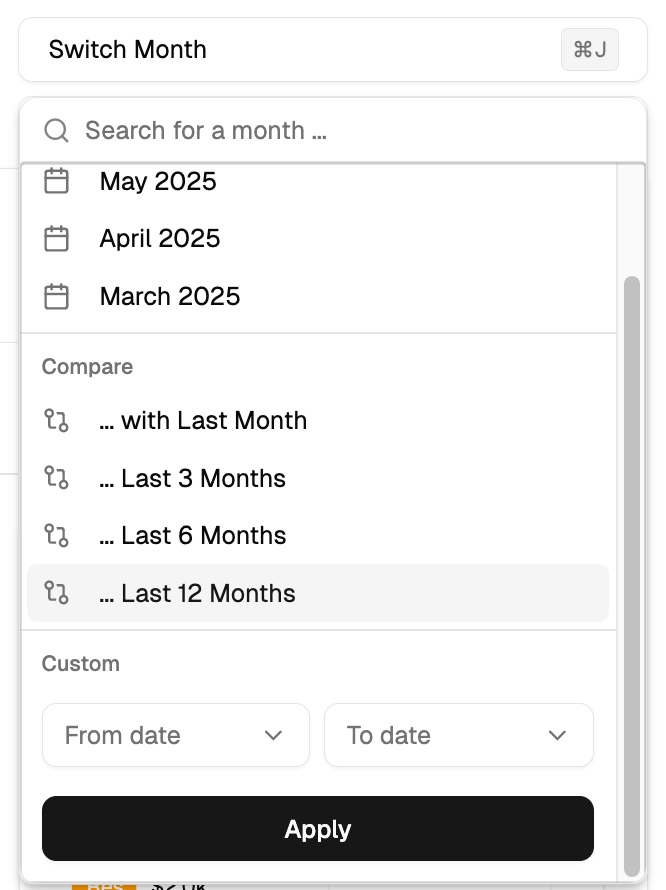The height and width of the screenshot is (890, 666).
Task: Click compare icon for Last 6 Months
Action: (x=57, y=536)
